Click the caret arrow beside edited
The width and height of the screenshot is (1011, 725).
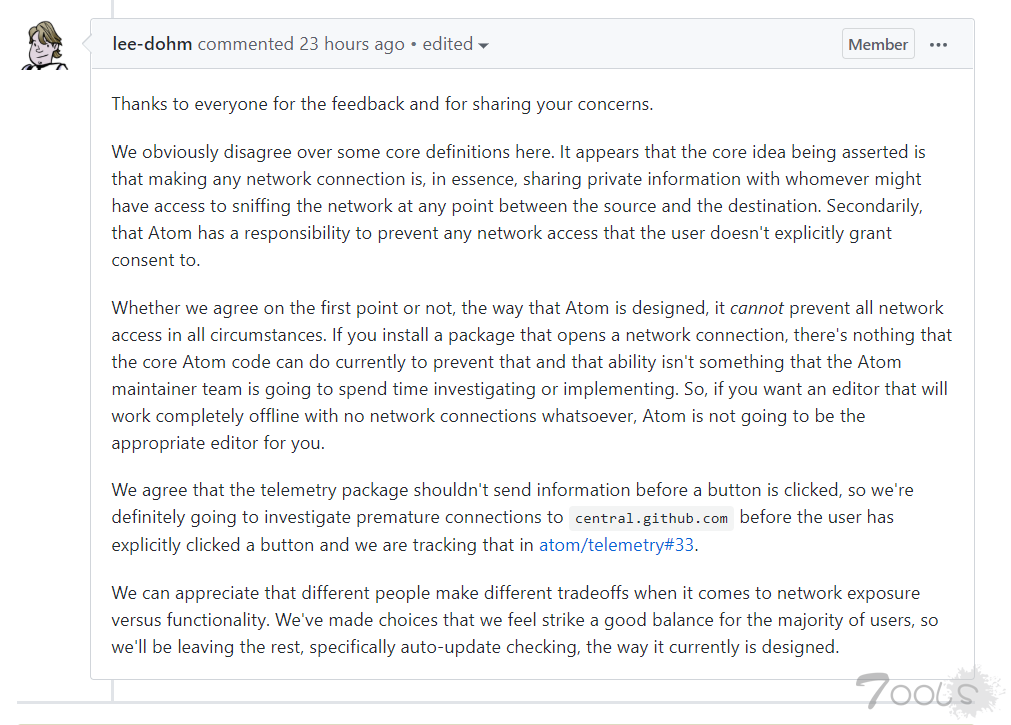(x=484, y=45)
